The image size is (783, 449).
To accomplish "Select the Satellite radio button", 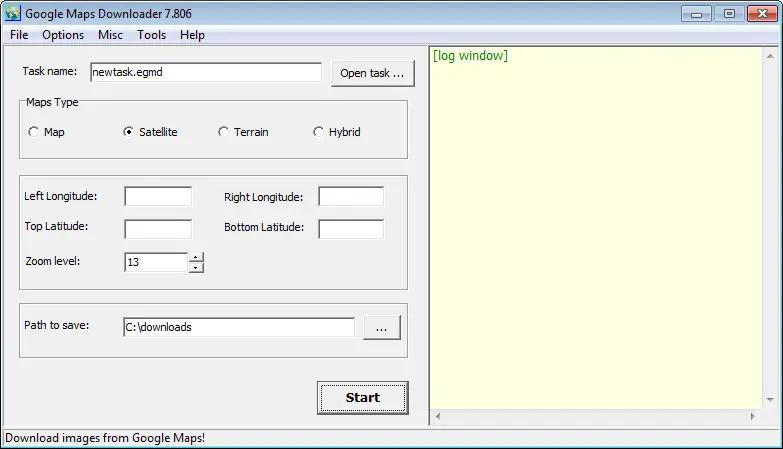I will tap(128, 132).
